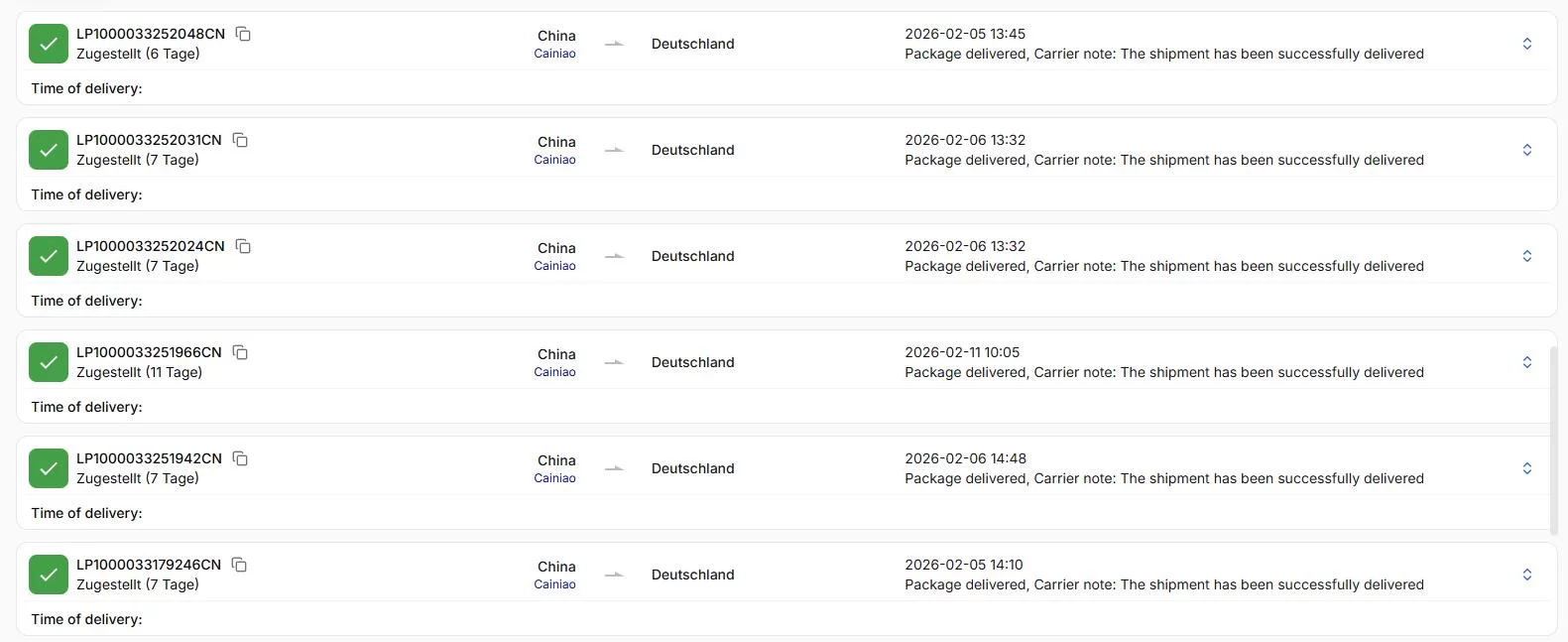Viewport: 1568px width, 642px height.
Task: Expand details of shipment LP1000033252031CN
Action: pyautogui.click(x=1527, y=150)
